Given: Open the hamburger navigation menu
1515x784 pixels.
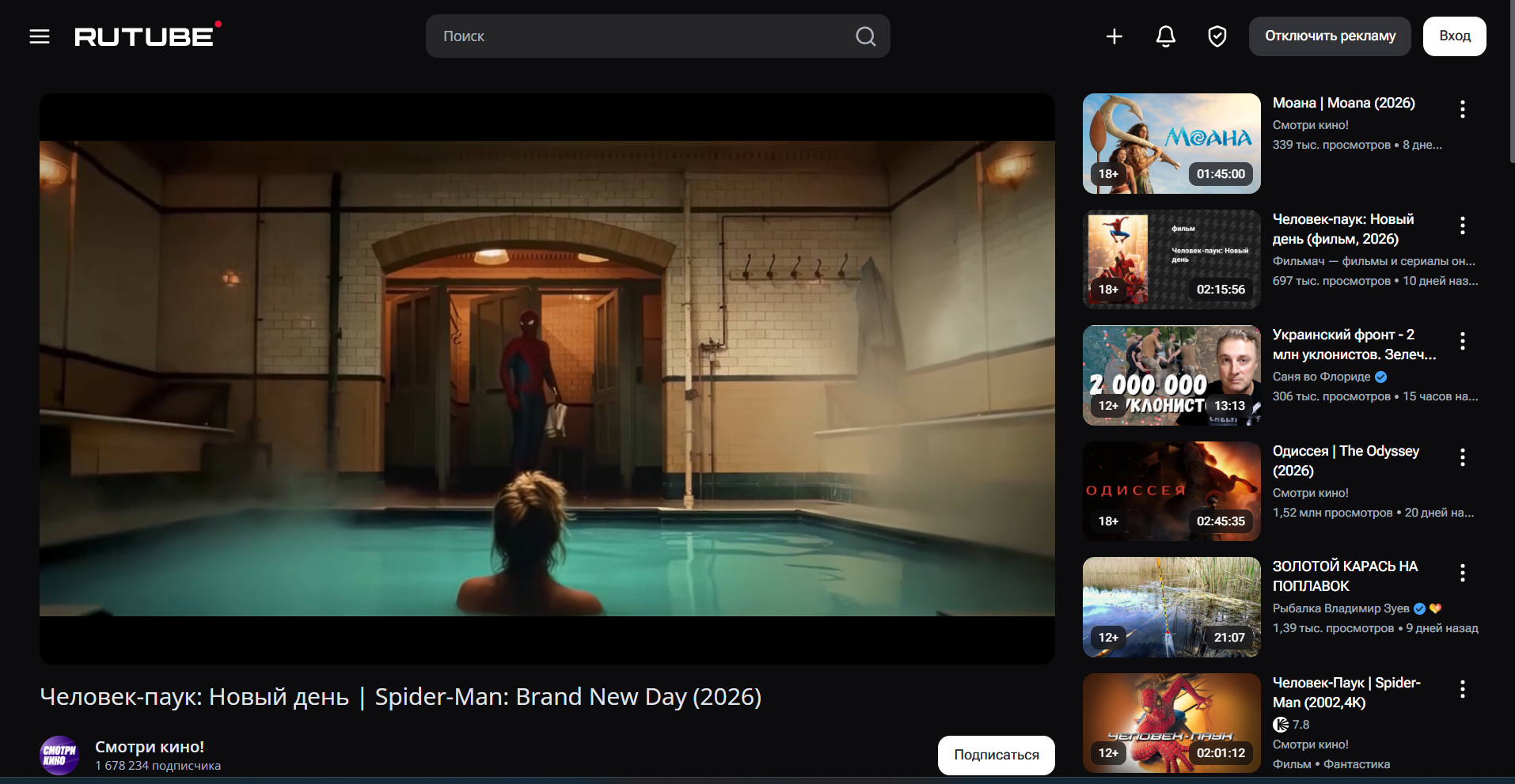Looking at the screenshot, I should tap(40, 36).
